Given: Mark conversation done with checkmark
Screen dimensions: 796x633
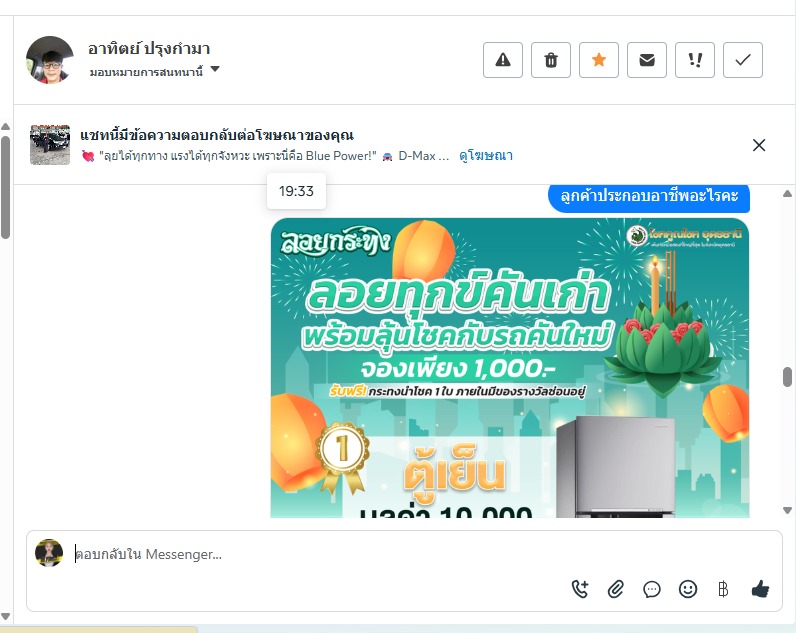Looking at the screenshot, I should (743, 60).
